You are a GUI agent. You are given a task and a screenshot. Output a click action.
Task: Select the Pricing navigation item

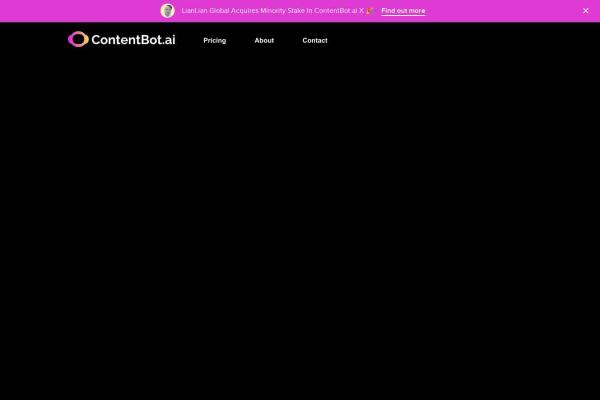tap(214, 40)
